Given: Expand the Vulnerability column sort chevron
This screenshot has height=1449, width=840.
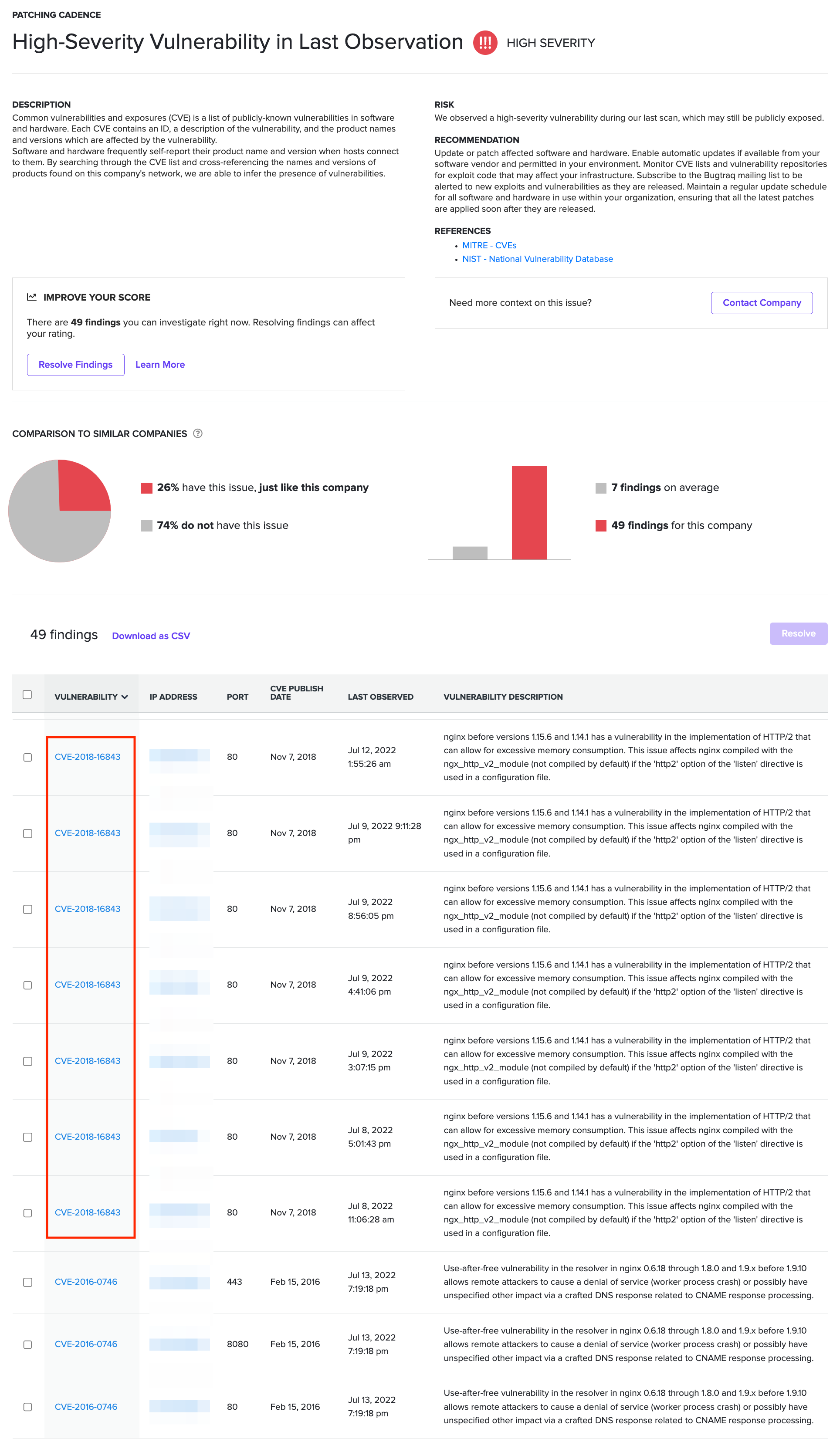Looking at the screenshot, I should 125,697.
